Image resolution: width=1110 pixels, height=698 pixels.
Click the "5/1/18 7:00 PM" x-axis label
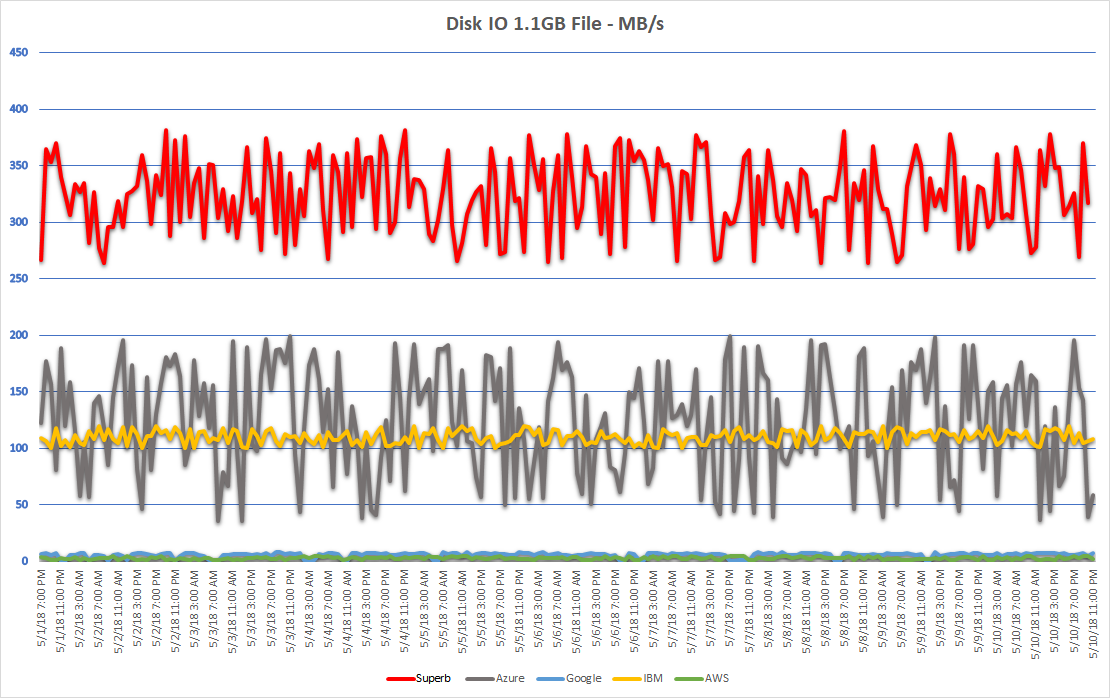pos(41,610)
